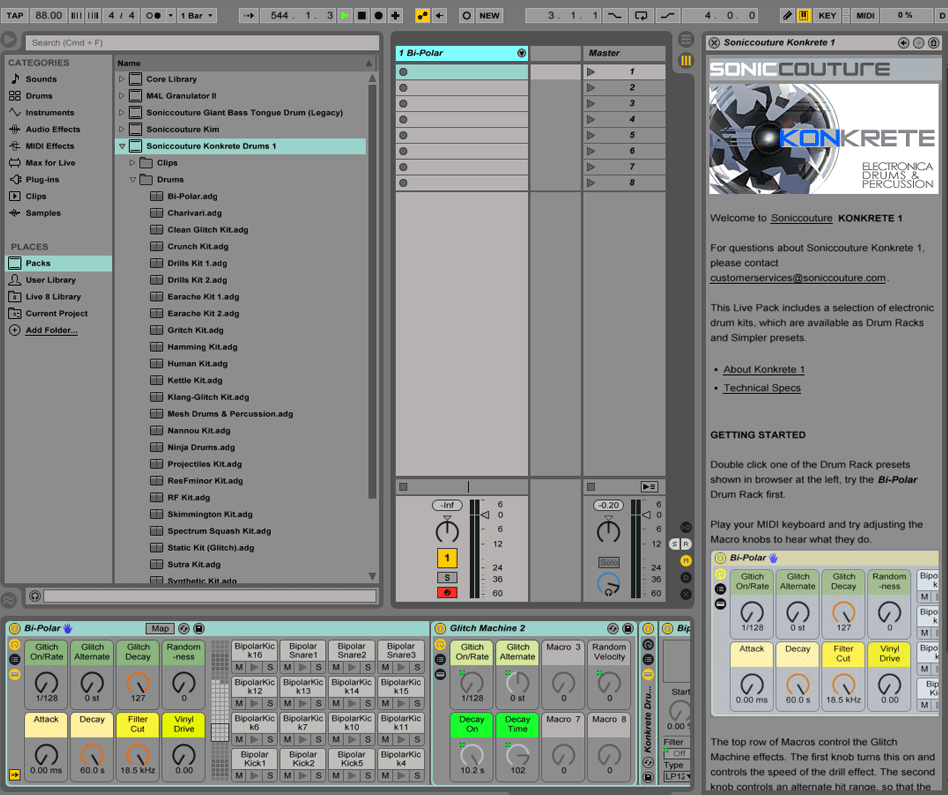Click the Random Velocity knob in Glitch Machine 2
The image size is (948, 795).
tap(609, 683)
